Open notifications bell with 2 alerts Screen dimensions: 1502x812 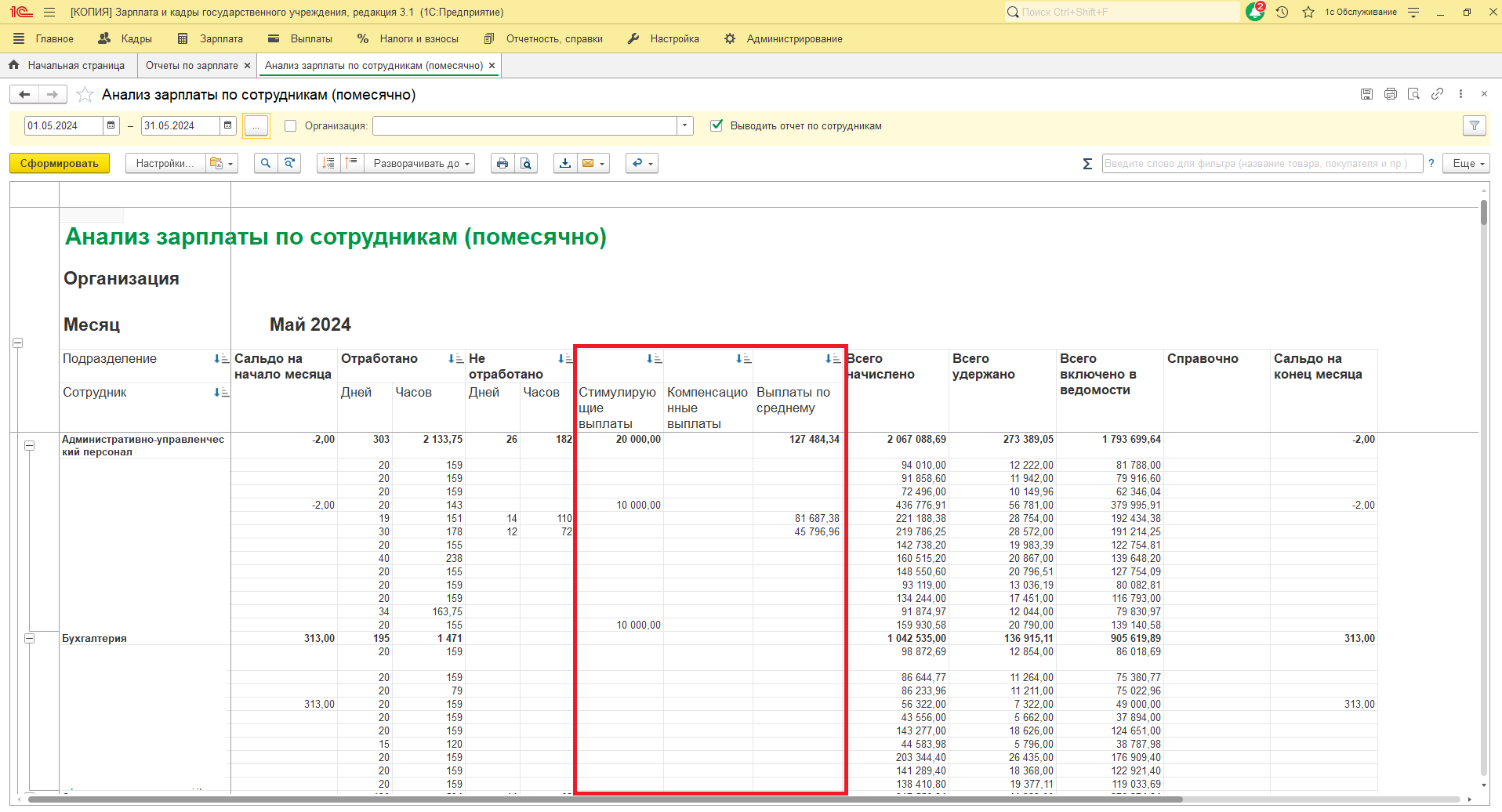coord(1254,12)
